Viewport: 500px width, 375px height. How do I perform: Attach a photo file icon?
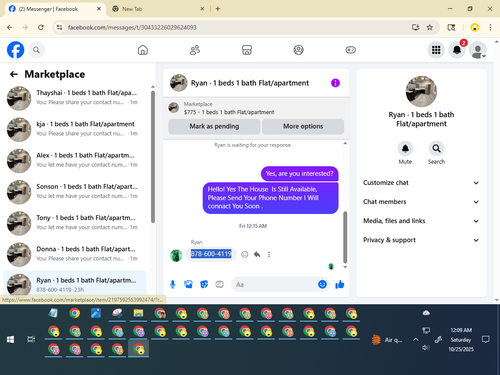pyautogui.click(x=188, y=284)
